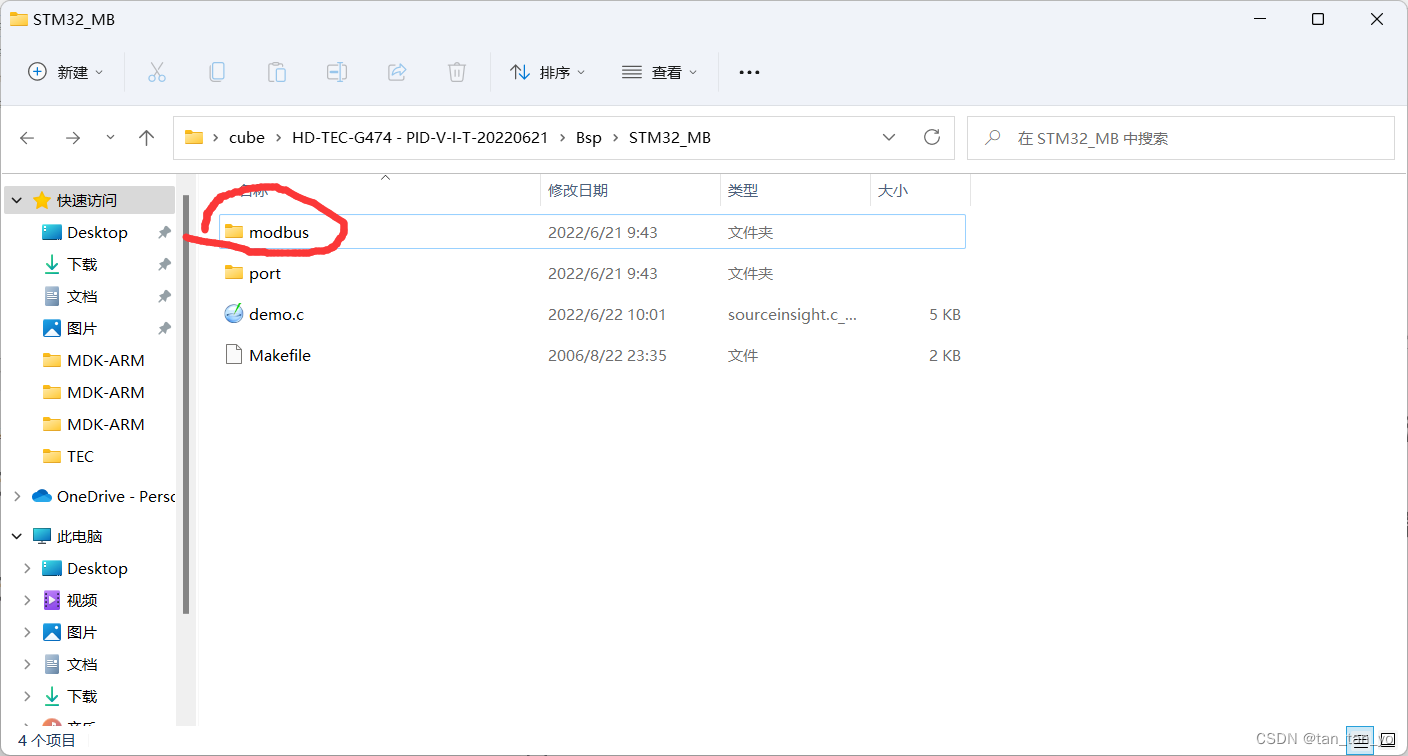Sort by the Date modified (修改日期) column header
This screenshot has width=1408, height=756.
tap(630, 190)
